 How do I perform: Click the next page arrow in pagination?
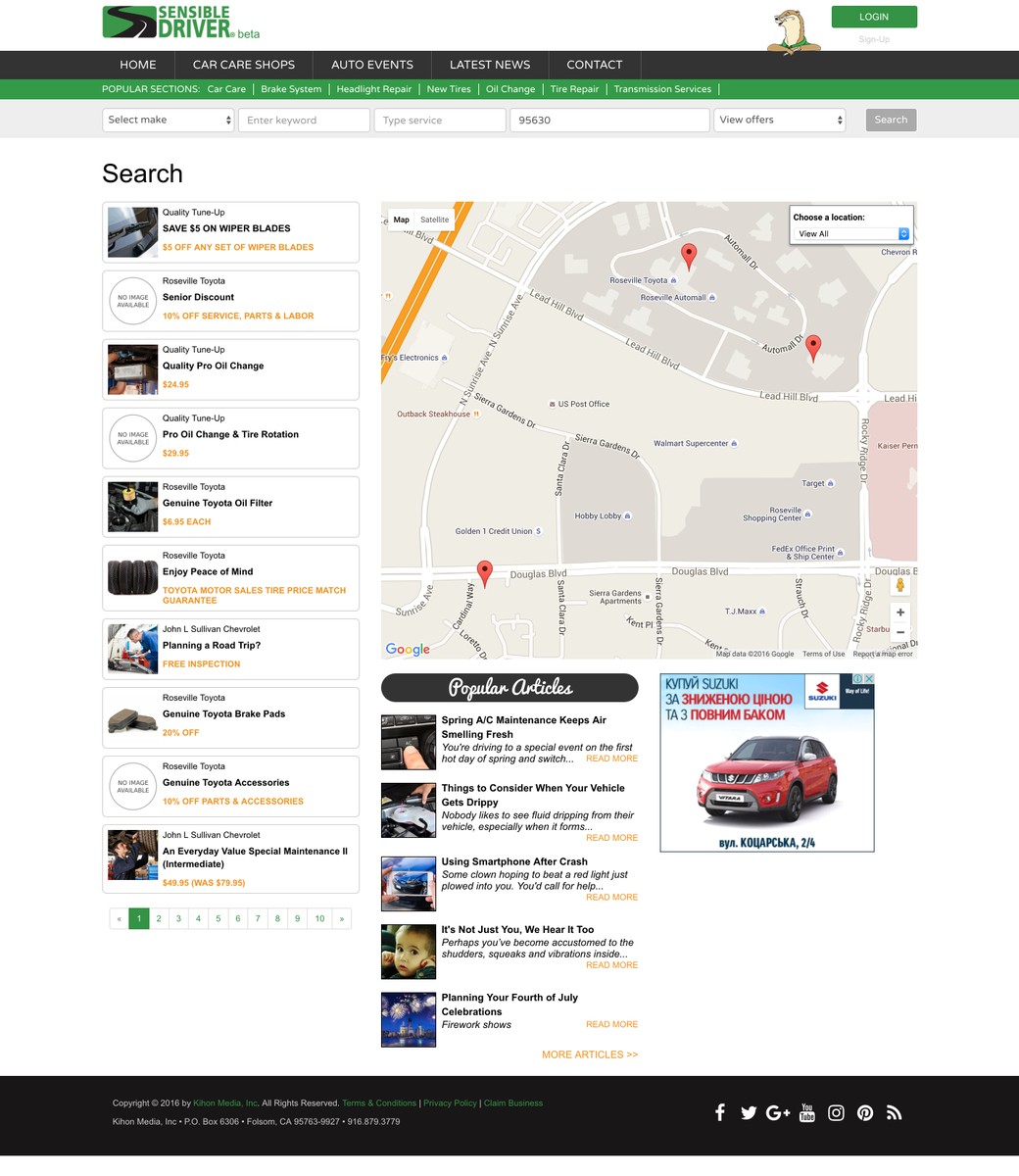(342, 918)
